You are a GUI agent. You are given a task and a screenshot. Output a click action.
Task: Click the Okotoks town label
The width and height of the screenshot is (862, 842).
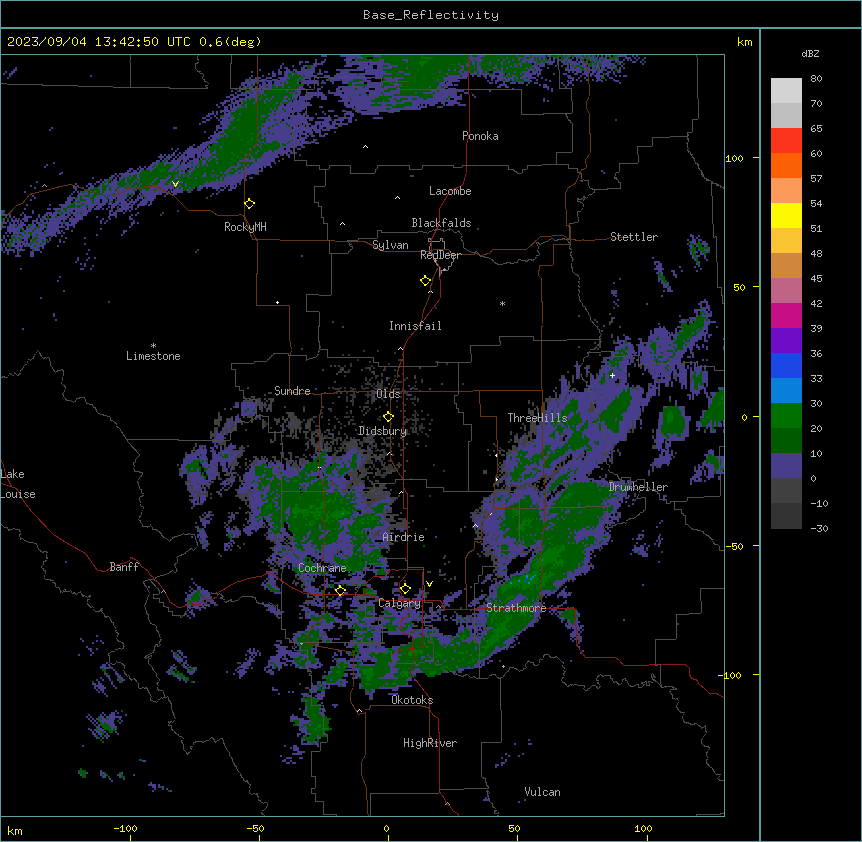(x=412, y=700)
